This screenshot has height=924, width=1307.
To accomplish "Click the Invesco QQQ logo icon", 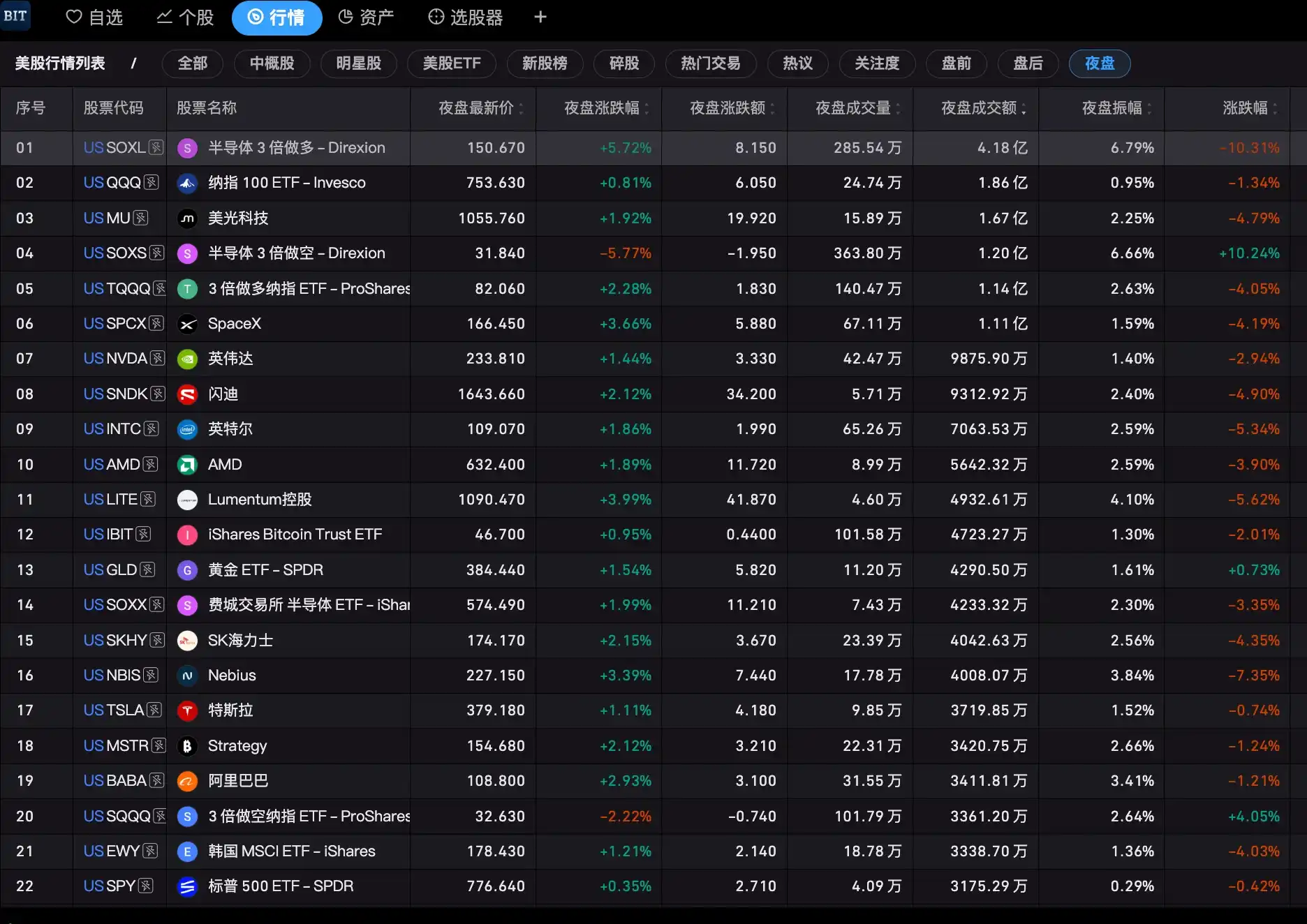I will (187, 184).
